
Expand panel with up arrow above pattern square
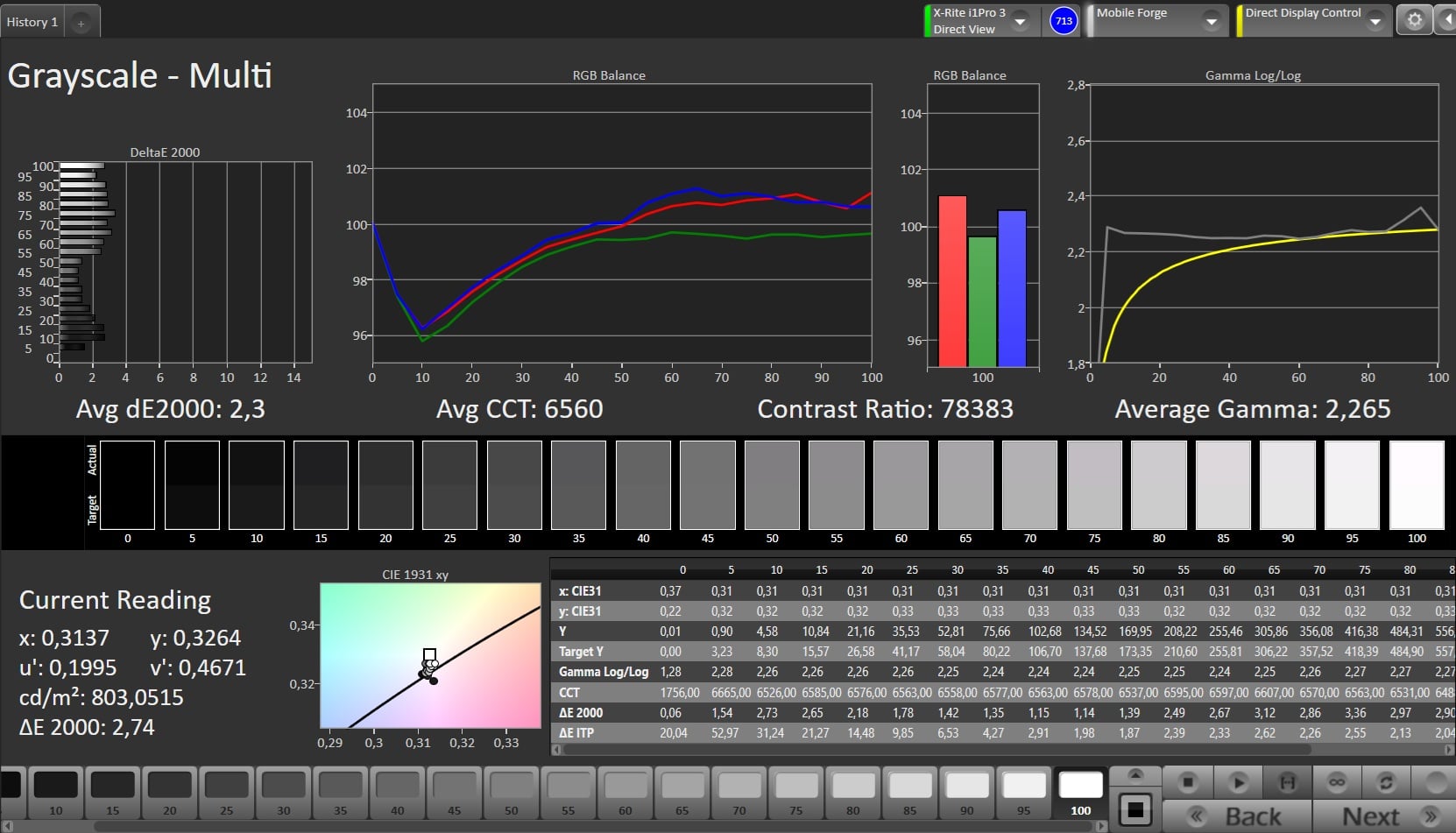1135,774
